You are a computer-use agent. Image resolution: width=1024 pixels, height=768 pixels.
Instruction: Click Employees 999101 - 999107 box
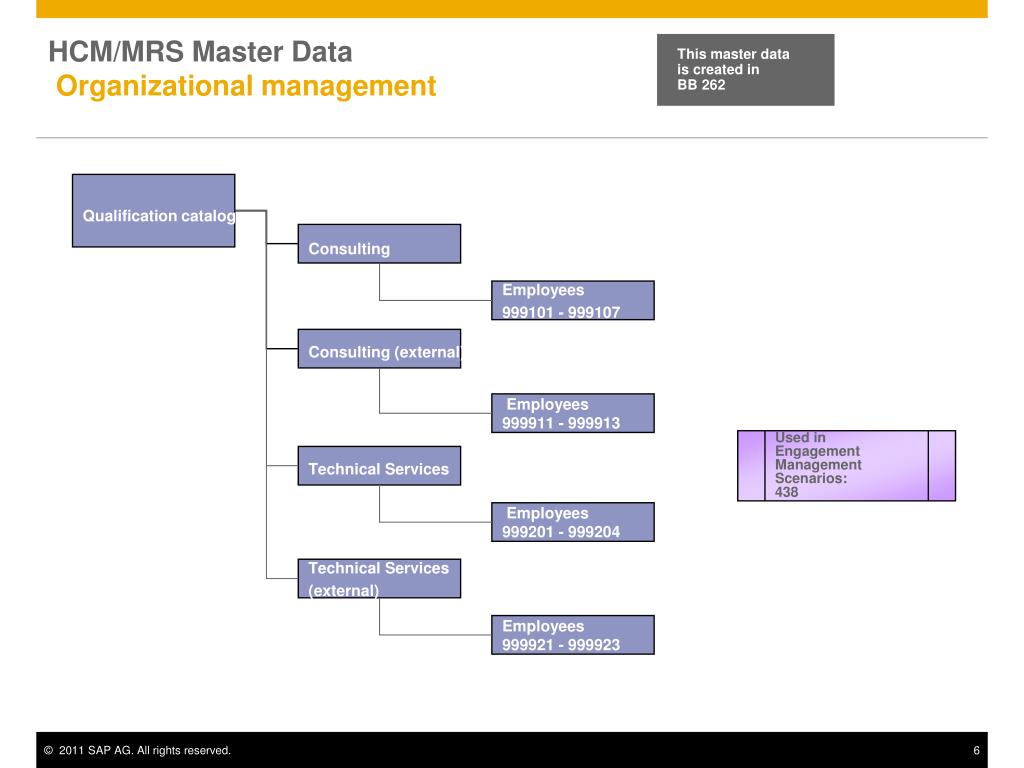coord(573,300)
